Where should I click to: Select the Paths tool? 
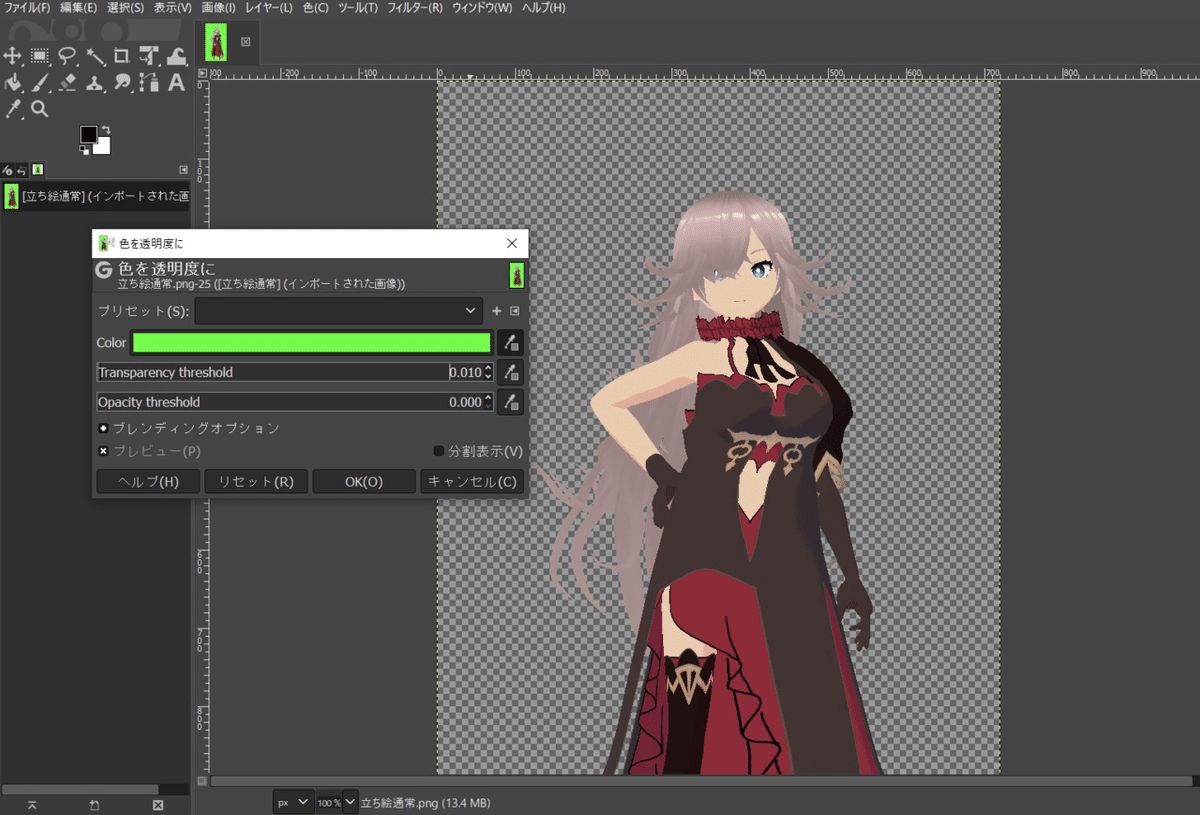coord(149,83)
